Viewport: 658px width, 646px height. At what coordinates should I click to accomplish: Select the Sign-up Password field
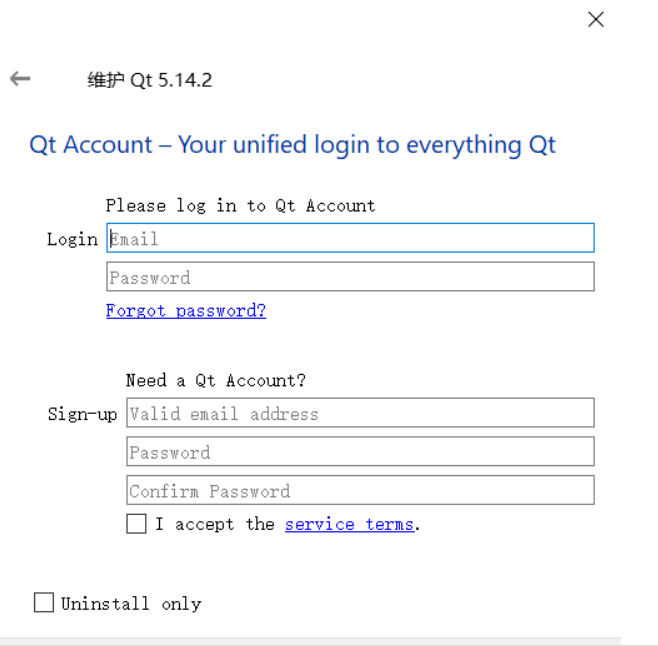coord(360,452)
